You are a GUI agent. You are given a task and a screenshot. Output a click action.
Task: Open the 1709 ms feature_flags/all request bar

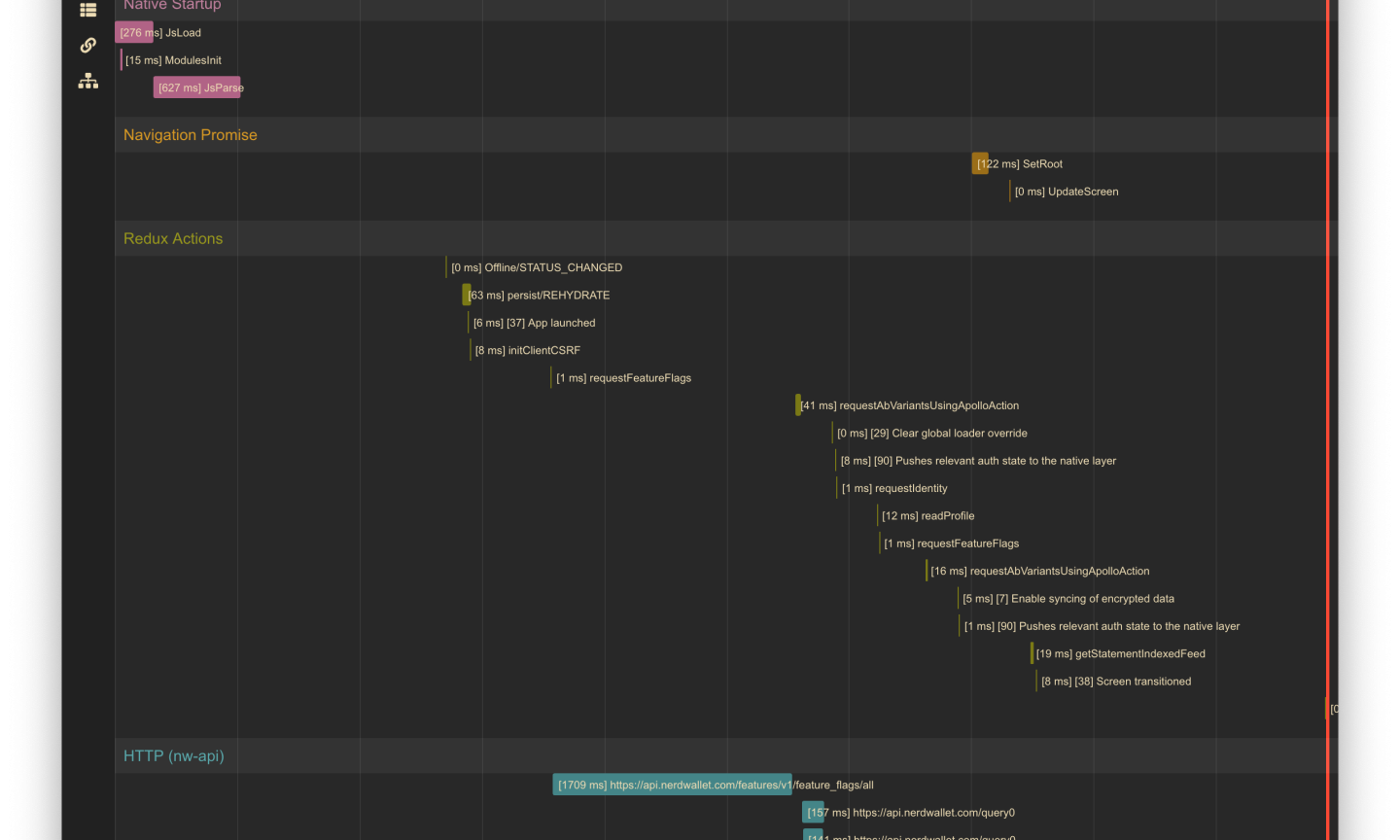672,786
